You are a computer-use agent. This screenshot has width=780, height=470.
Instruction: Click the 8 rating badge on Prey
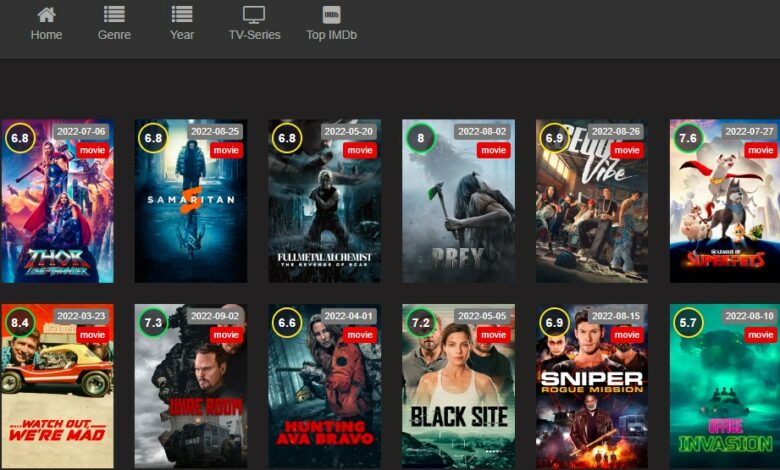coord(421,138)
